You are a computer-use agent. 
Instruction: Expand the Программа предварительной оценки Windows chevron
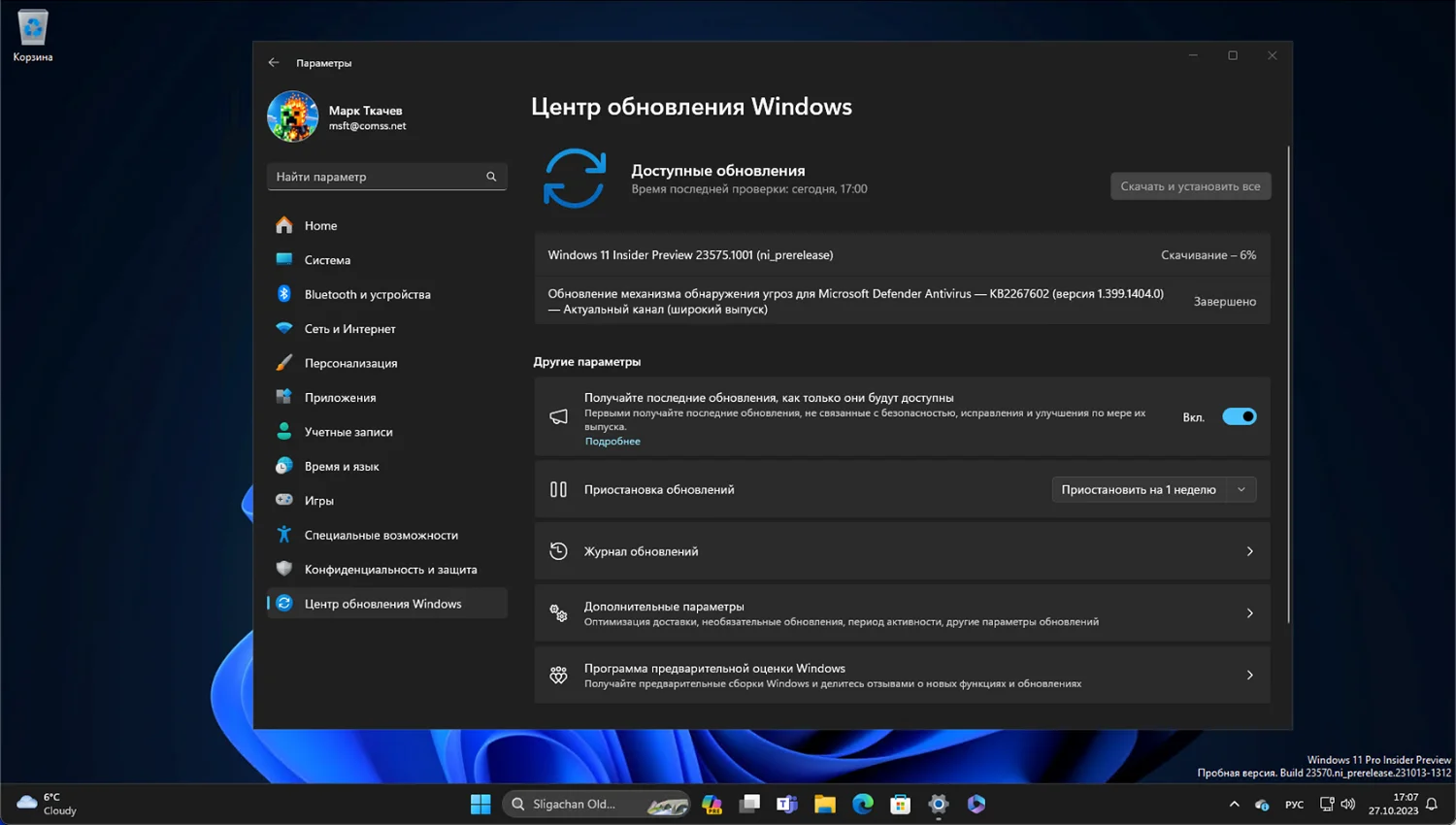(x=1250, y=676)
